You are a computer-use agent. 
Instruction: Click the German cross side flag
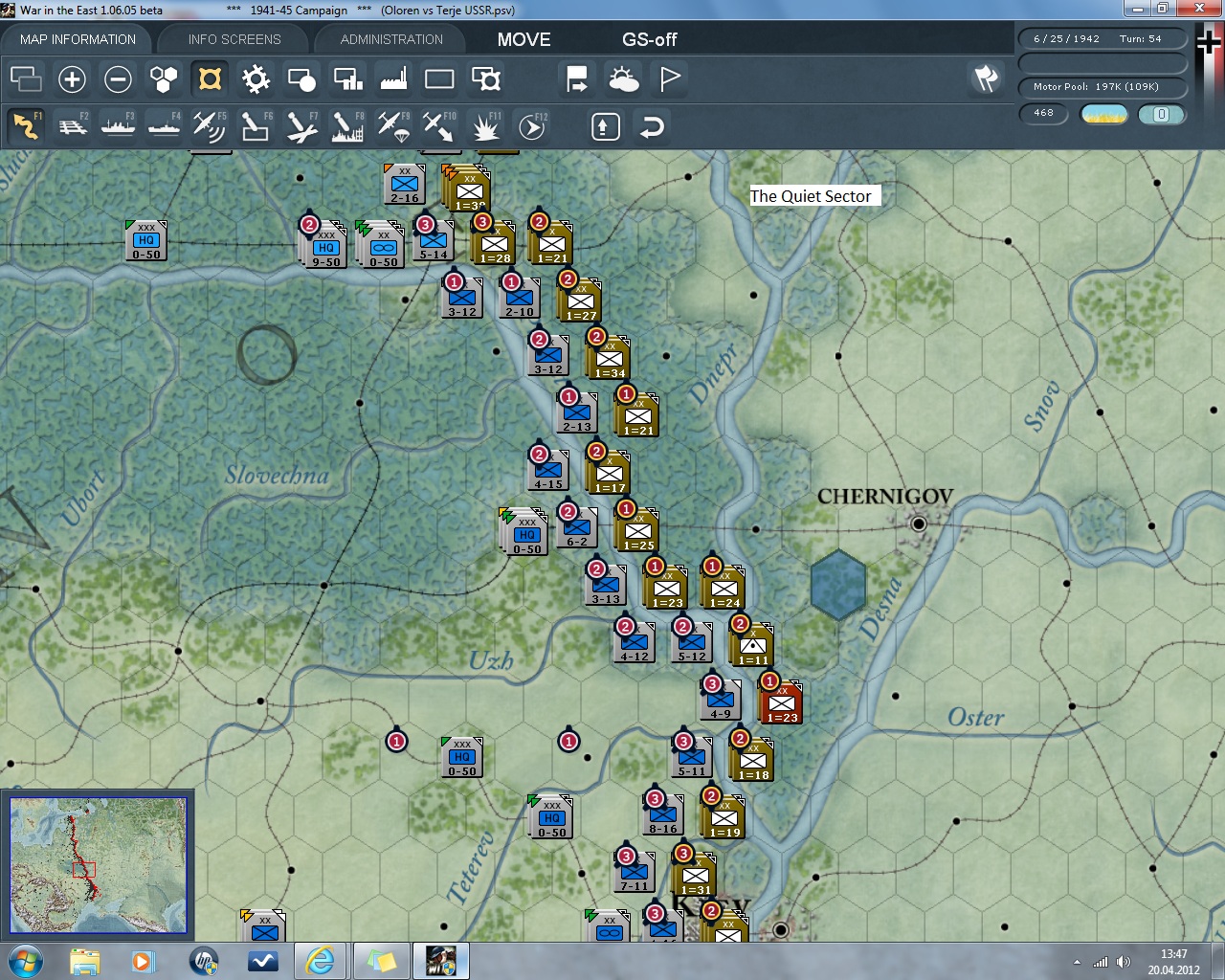pyautogui.click(x=1210, y=43)
